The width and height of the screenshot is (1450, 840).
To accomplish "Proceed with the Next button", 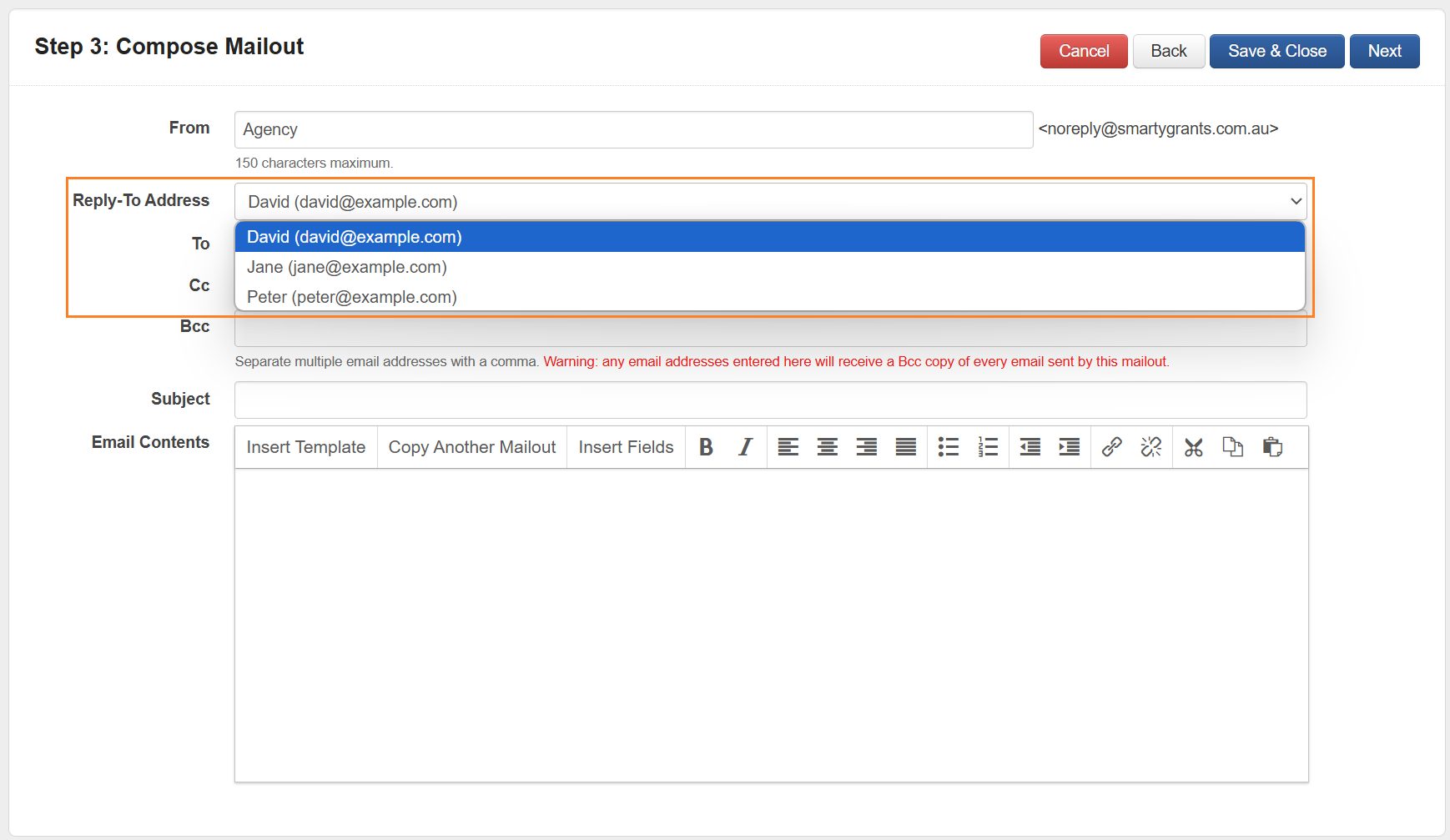I will tap(1384, 51).
